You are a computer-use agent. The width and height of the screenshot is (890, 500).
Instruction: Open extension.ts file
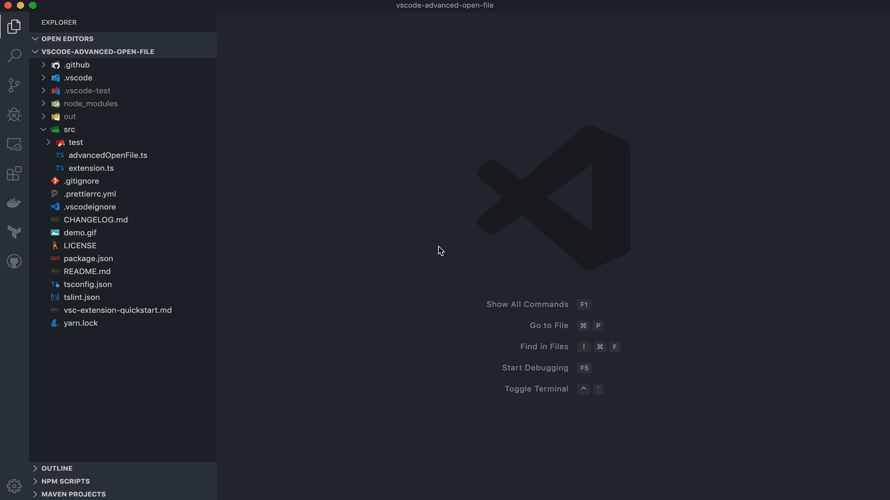point(91,168)
